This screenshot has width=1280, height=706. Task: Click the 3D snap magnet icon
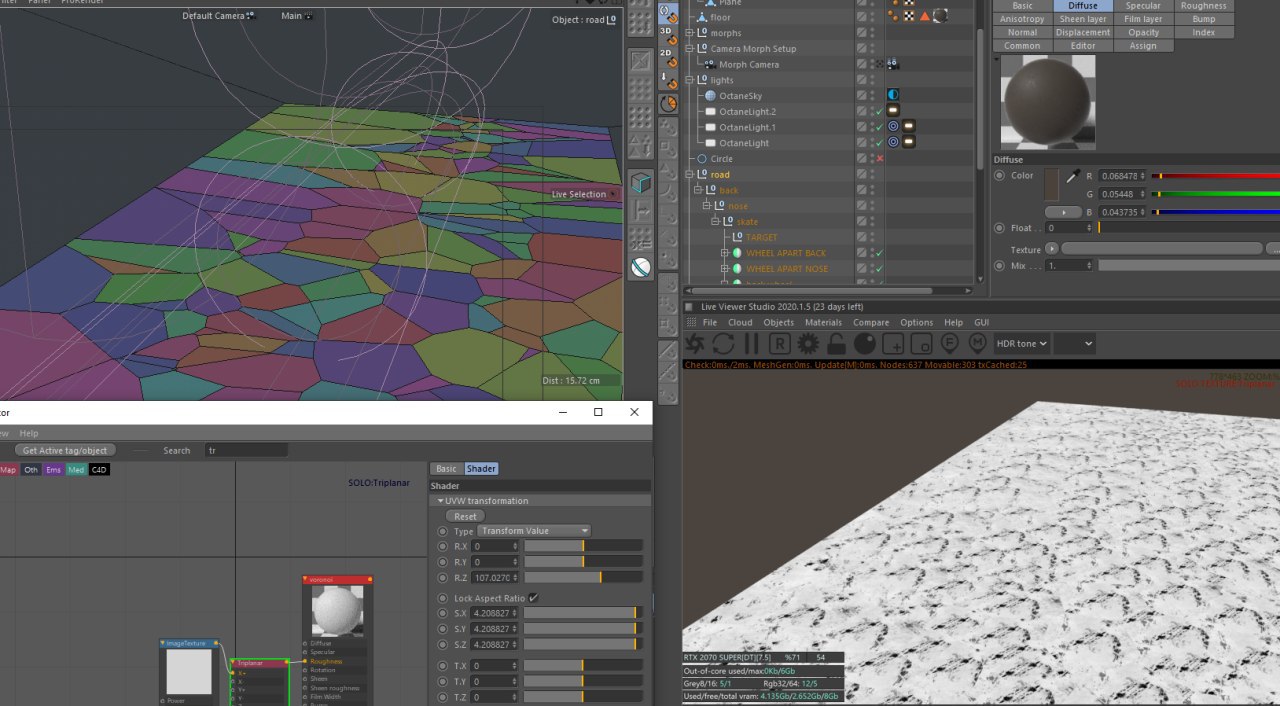tap(669, 36)
